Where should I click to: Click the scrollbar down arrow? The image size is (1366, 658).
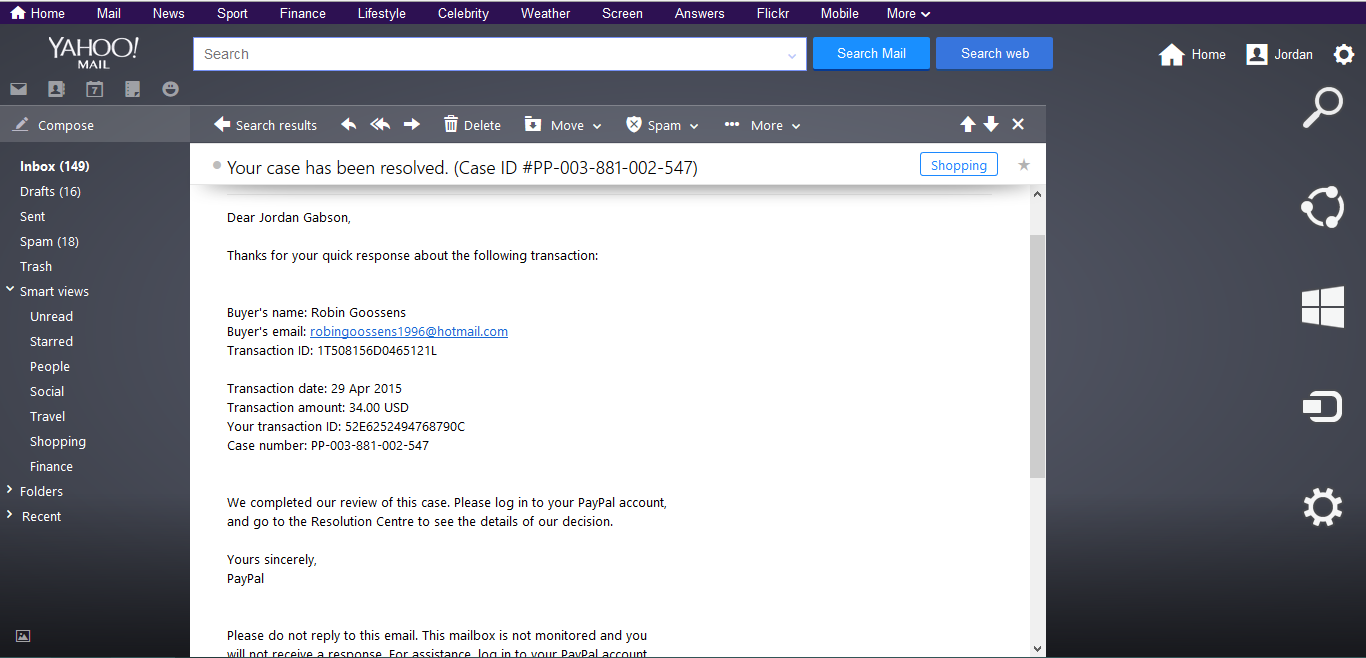click(x=1037, y=649)
